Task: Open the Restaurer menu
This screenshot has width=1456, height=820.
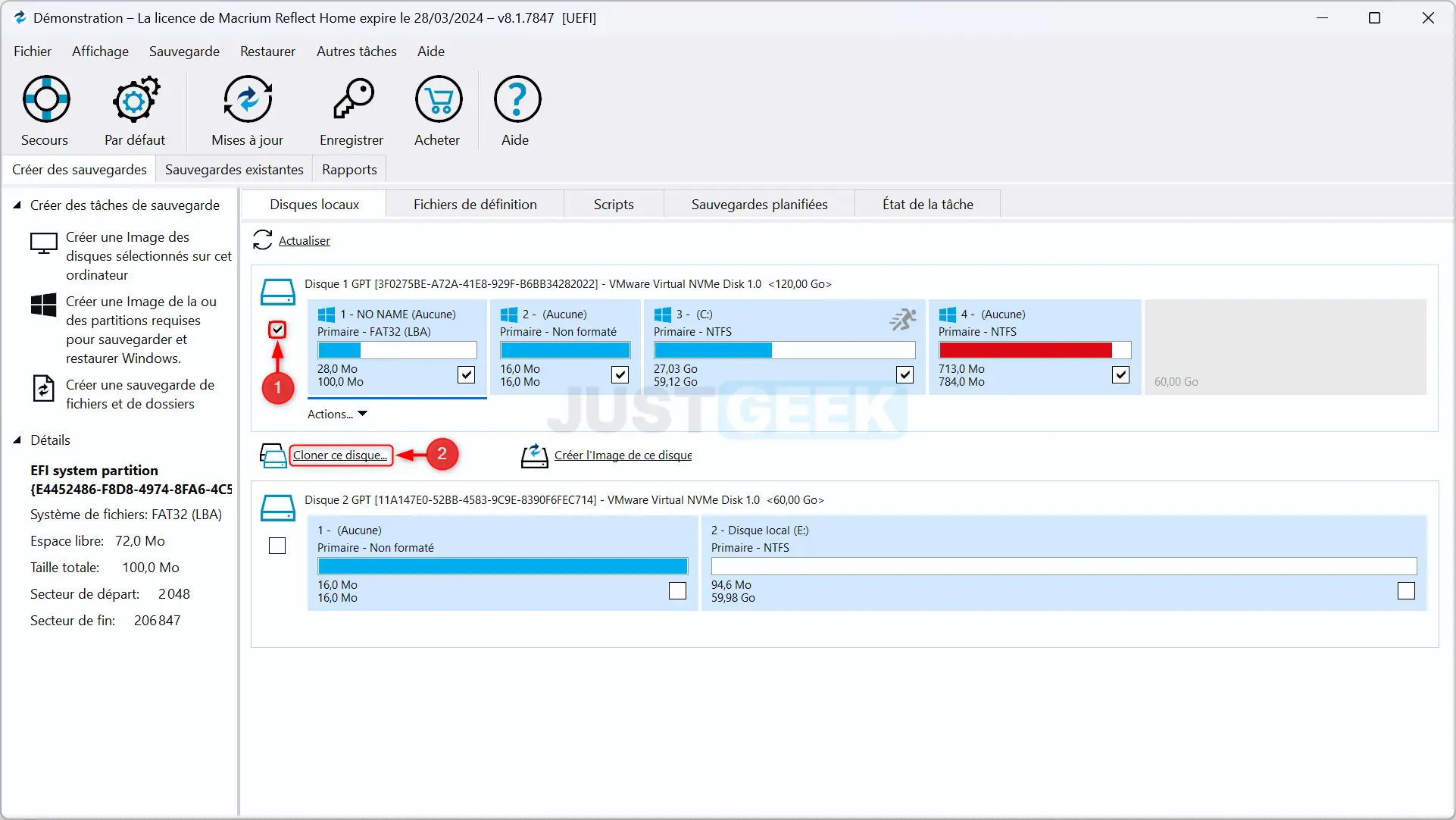Action: (x=267, y=51)
